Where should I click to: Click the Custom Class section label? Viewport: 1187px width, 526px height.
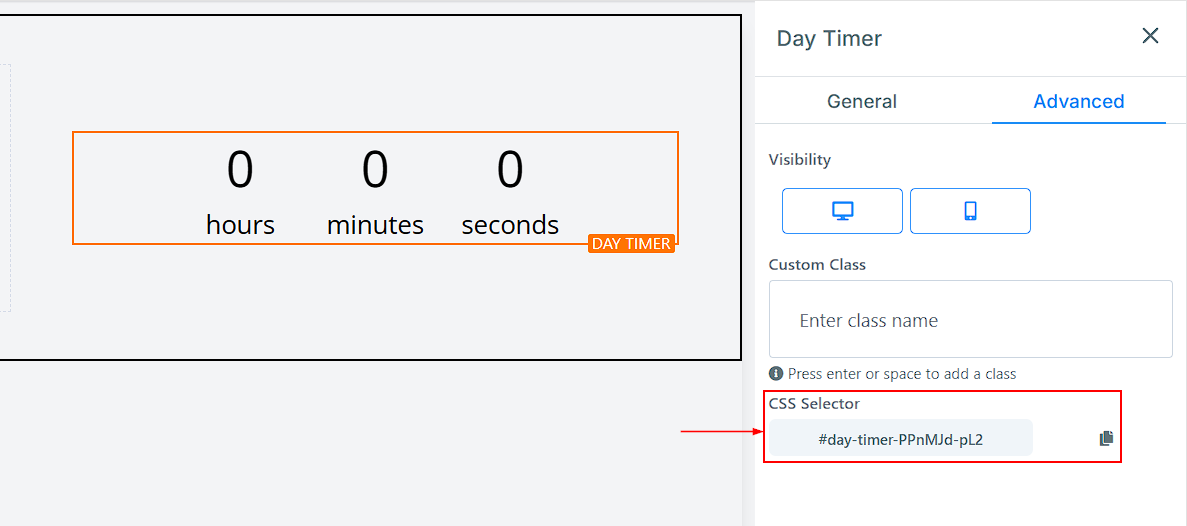pos(817,265)
